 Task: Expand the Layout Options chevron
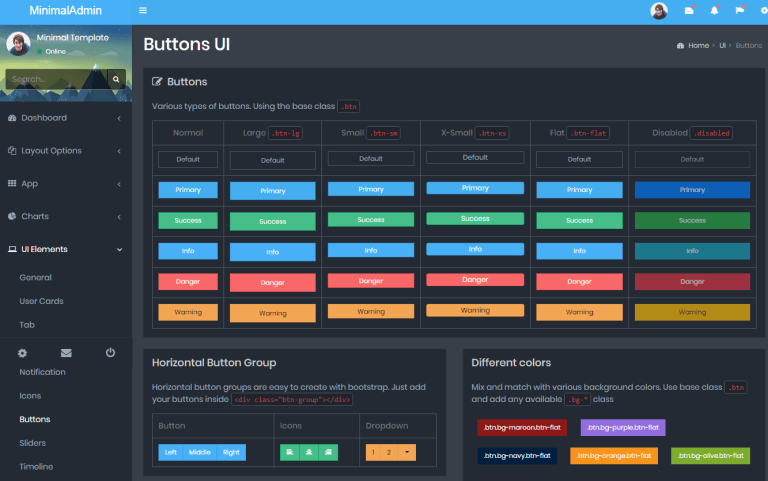coord(119,151)
